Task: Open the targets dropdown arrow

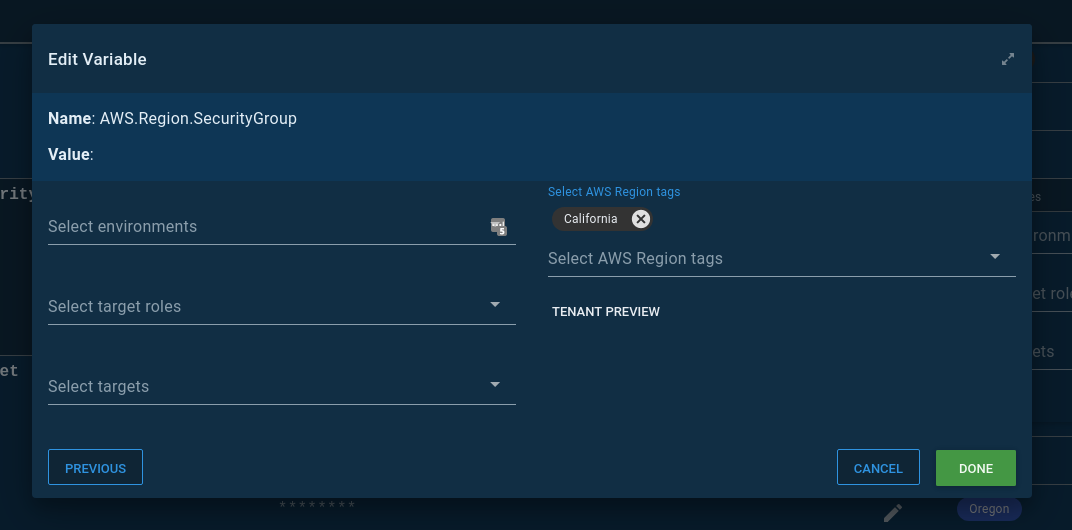Action: [495, 385]
